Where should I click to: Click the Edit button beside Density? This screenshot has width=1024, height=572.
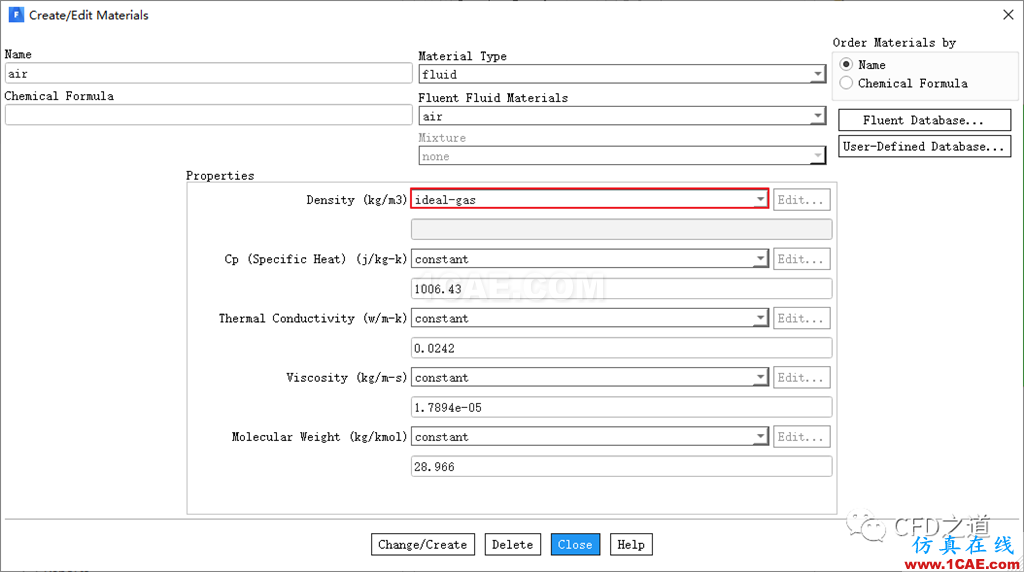point(801,200)
